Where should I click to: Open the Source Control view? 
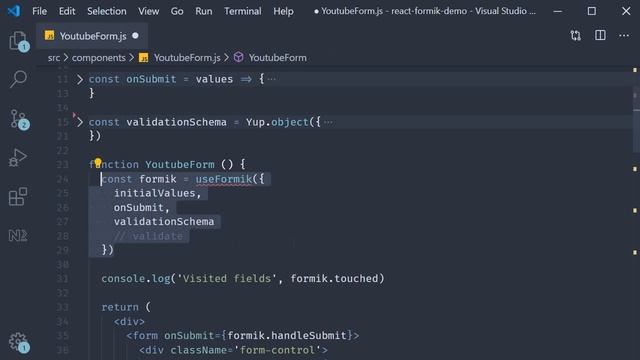tap(18, 119)
